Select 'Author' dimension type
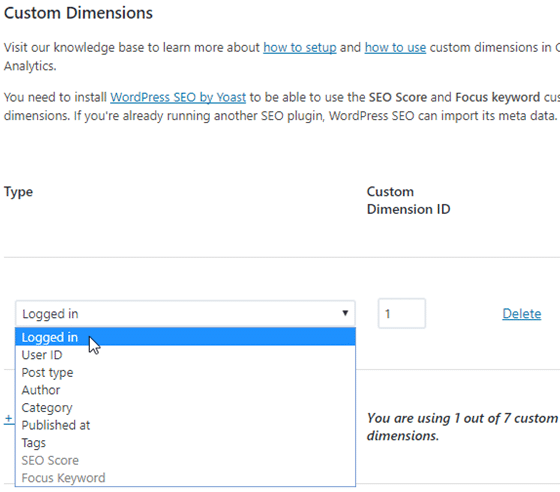Image resolution: width=560 pixels, height=492 pixels. tap(185, 390)
